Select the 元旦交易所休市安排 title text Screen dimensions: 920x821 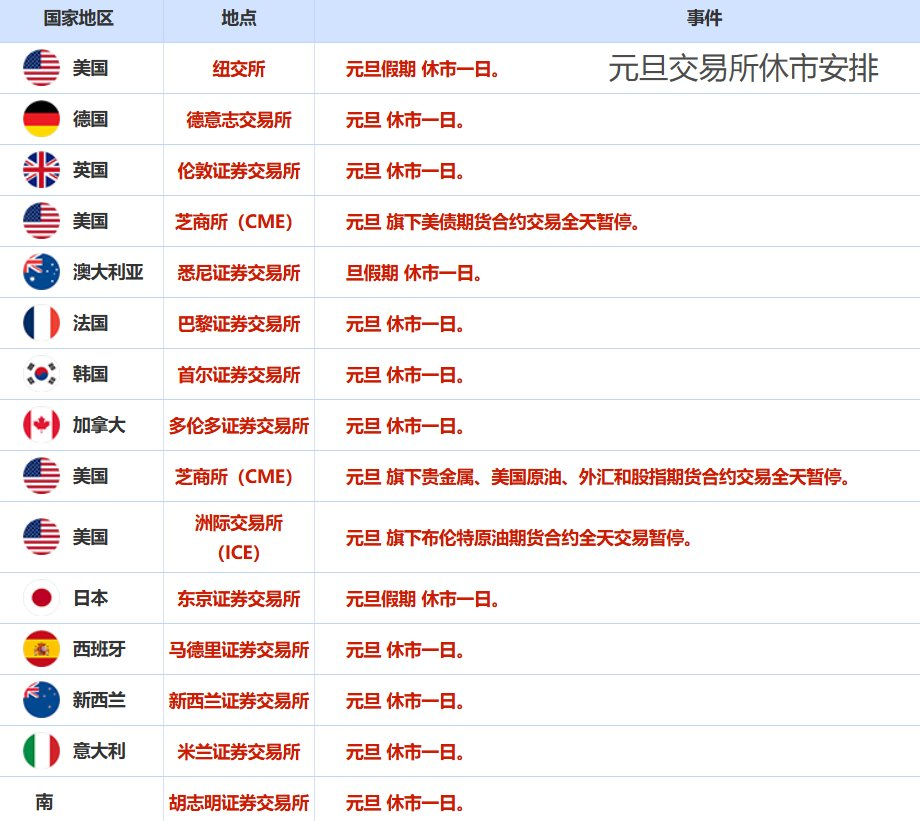click(x=744, y=68)
